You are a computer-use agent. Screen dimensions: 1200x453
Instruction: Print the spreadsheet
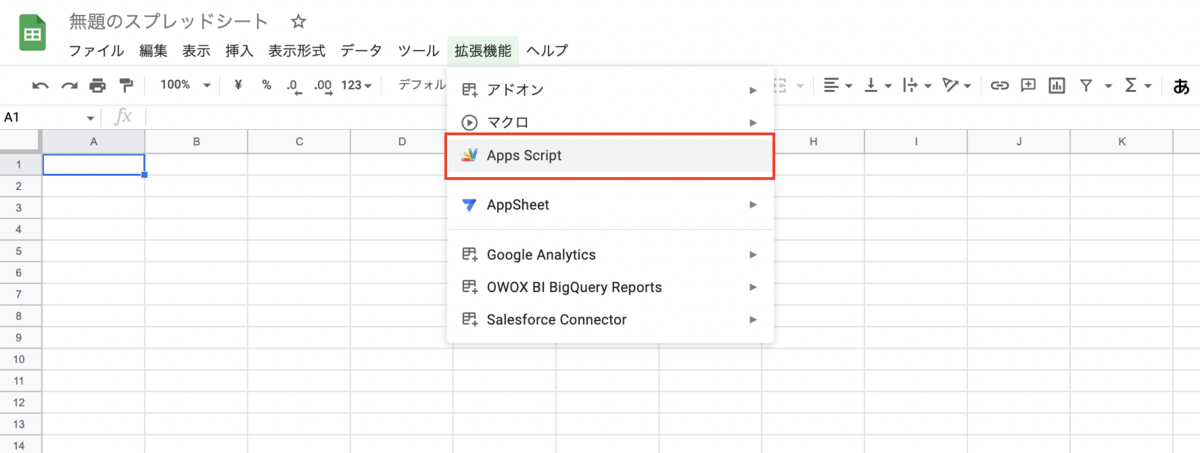(x=97, y=86)
